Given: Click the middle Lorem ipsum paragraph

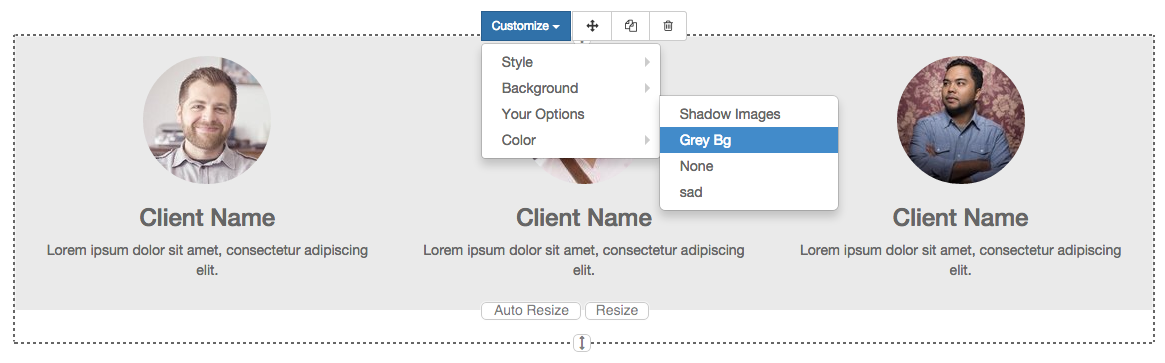Looking at the screenshot, I should (583, 260).
